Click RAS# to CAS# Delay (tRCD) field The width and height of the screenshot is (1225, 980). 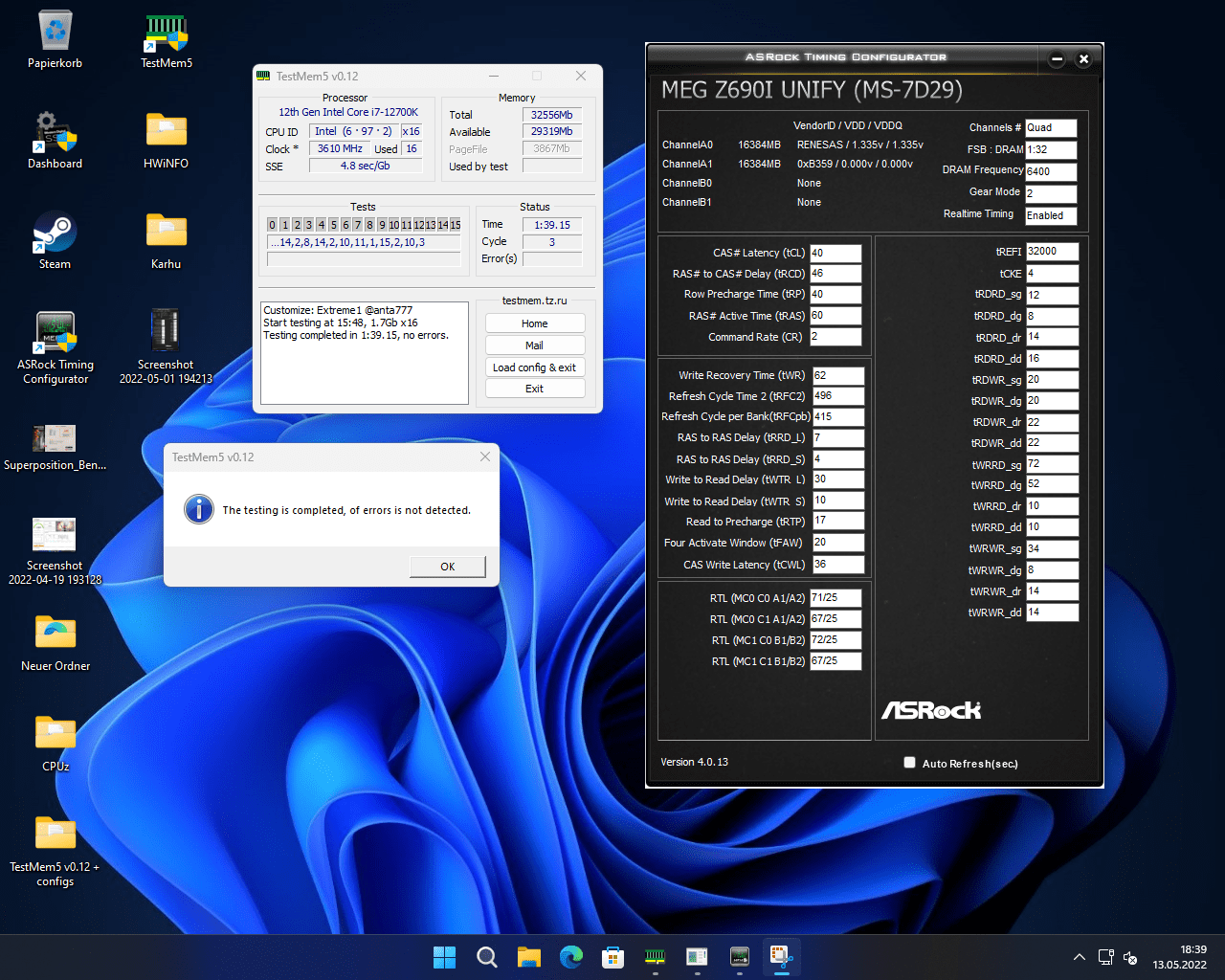835,274
